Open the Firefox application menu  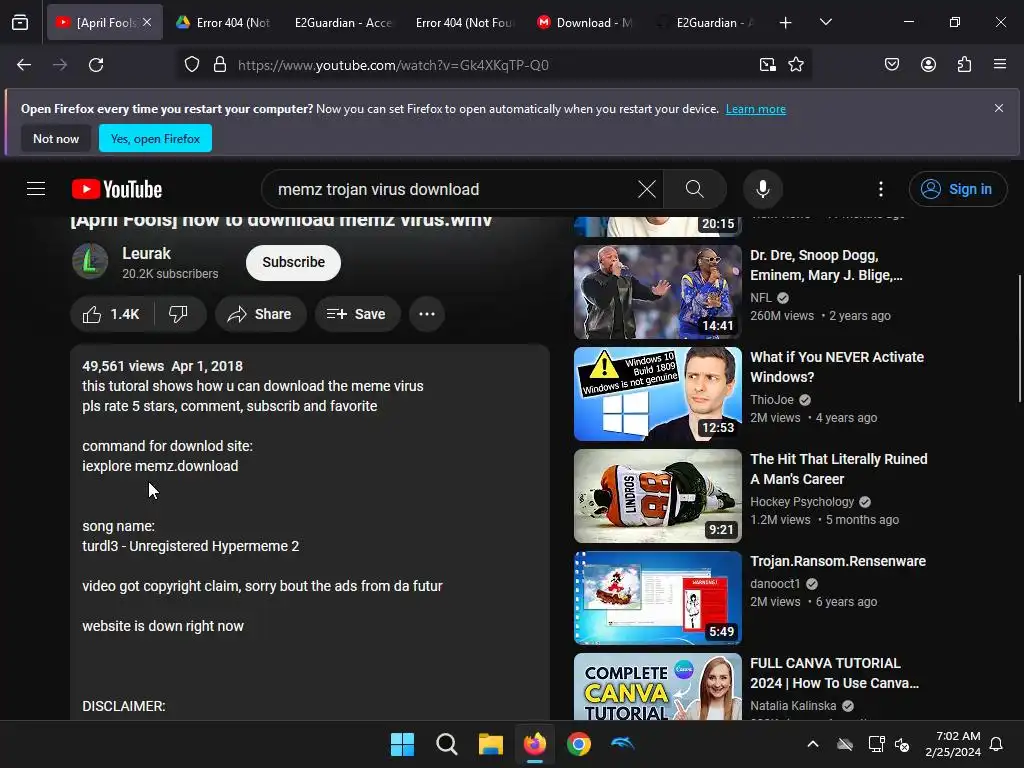1000,65
